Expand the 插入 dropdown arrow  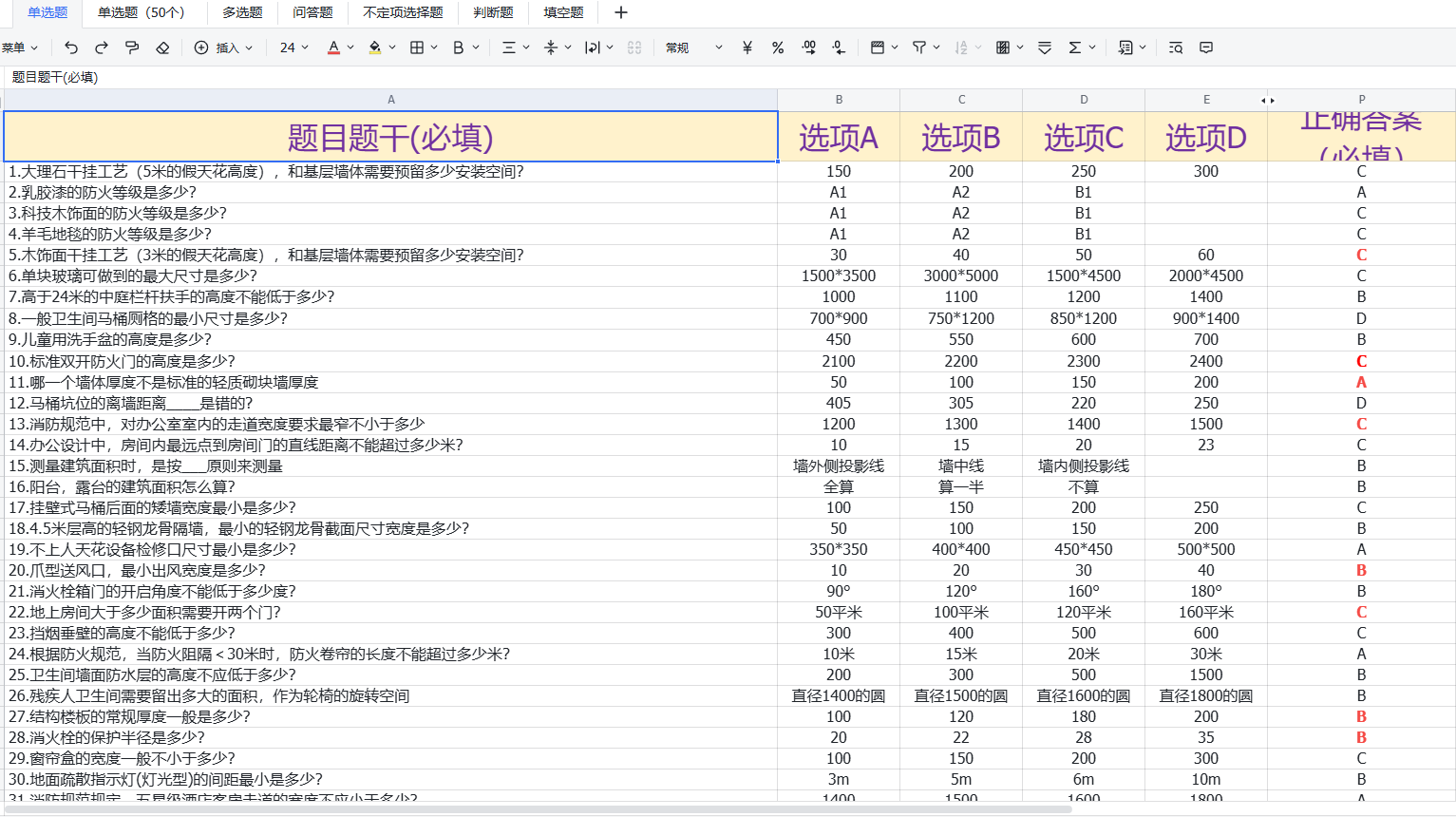(249, 47)
